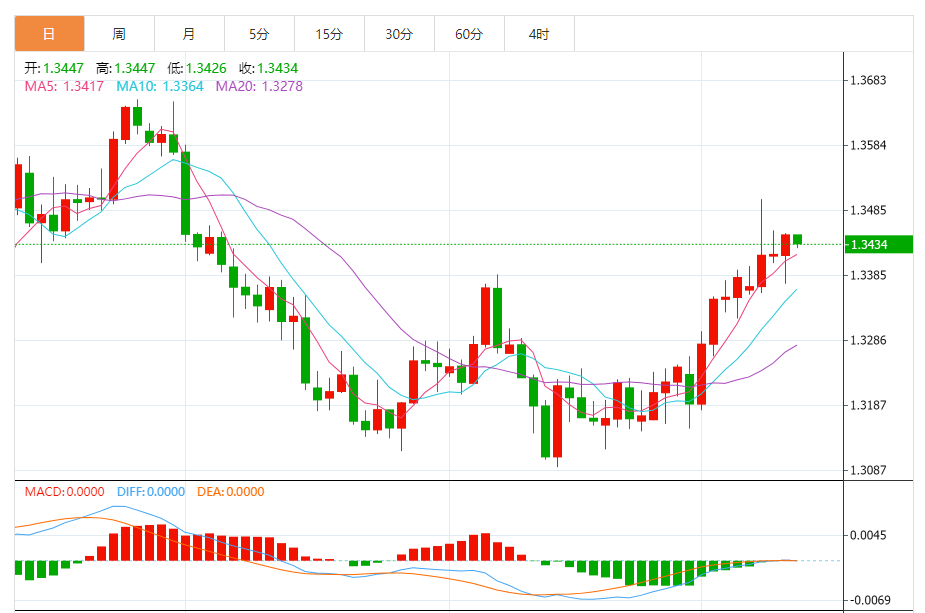Click the DIFF:0.0000 indicator label
This screenshot has height=613, width=925.
point(151,491)
